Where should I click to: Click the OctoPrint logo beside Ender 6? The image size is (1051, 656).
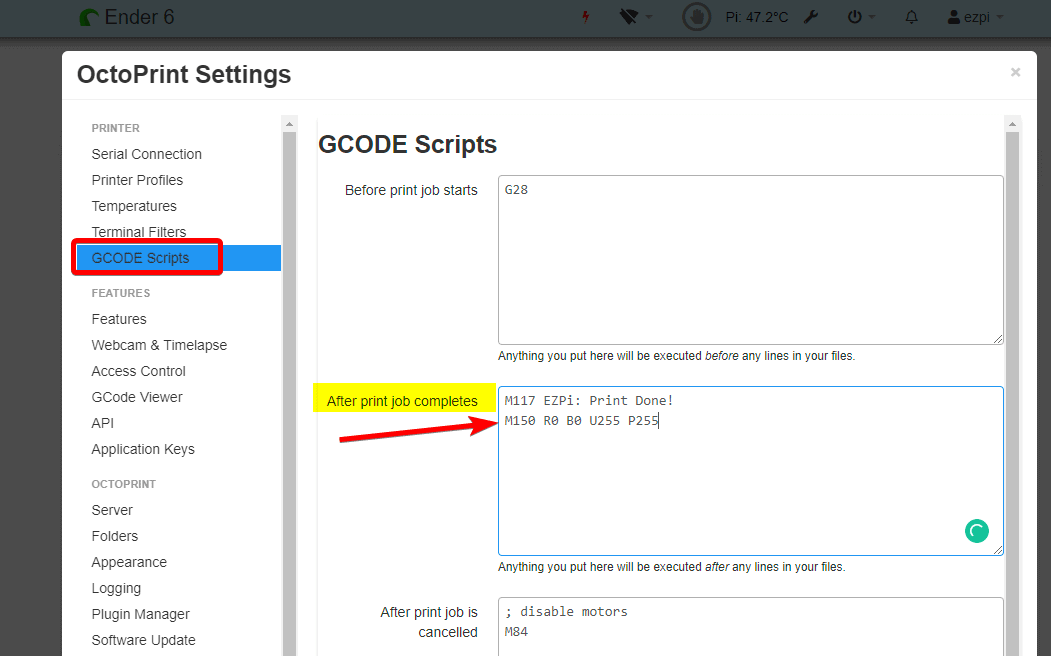(88, 17)
